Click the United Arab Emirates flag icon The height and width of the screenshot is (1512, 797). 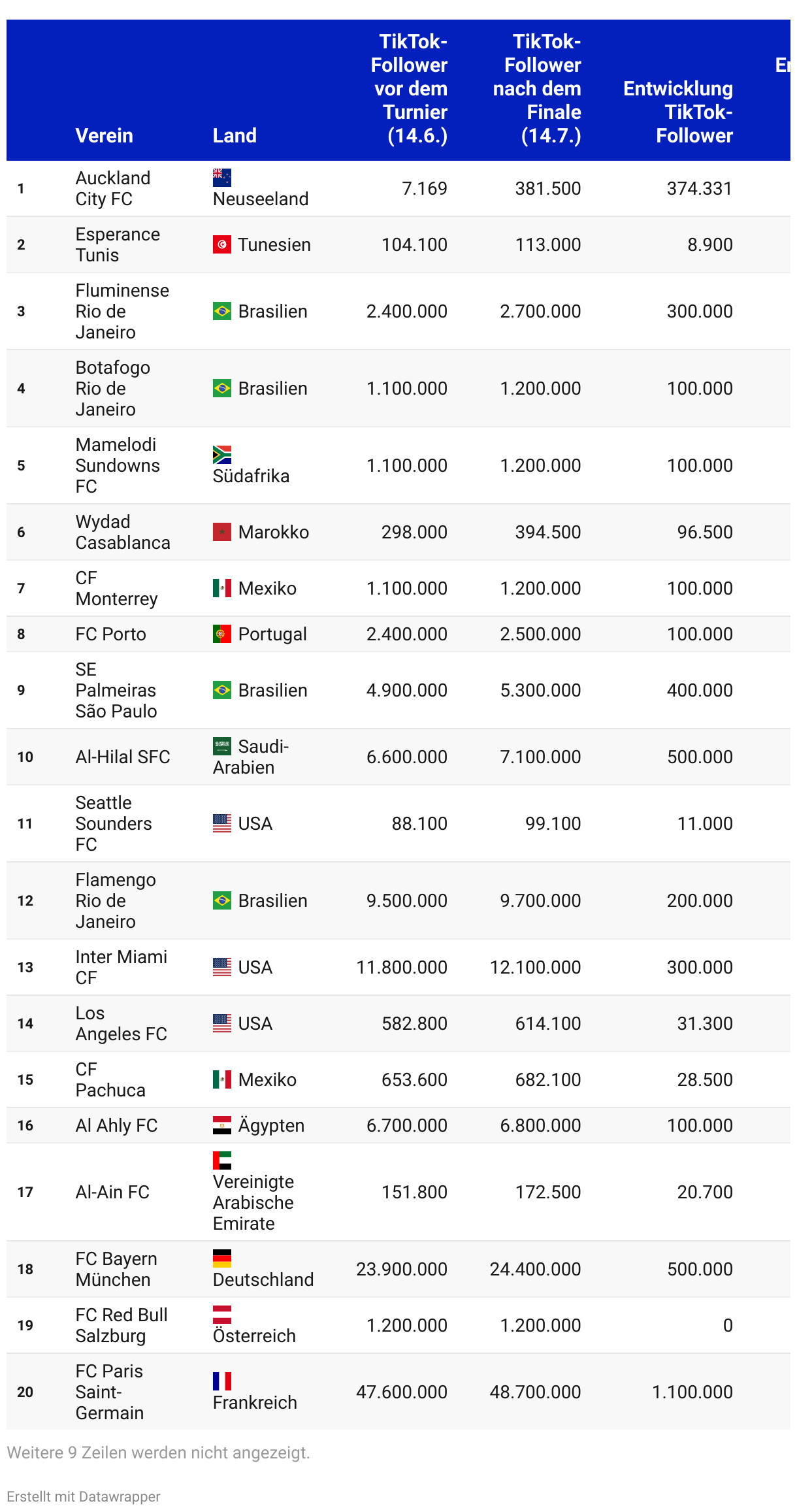point(222,1160)
